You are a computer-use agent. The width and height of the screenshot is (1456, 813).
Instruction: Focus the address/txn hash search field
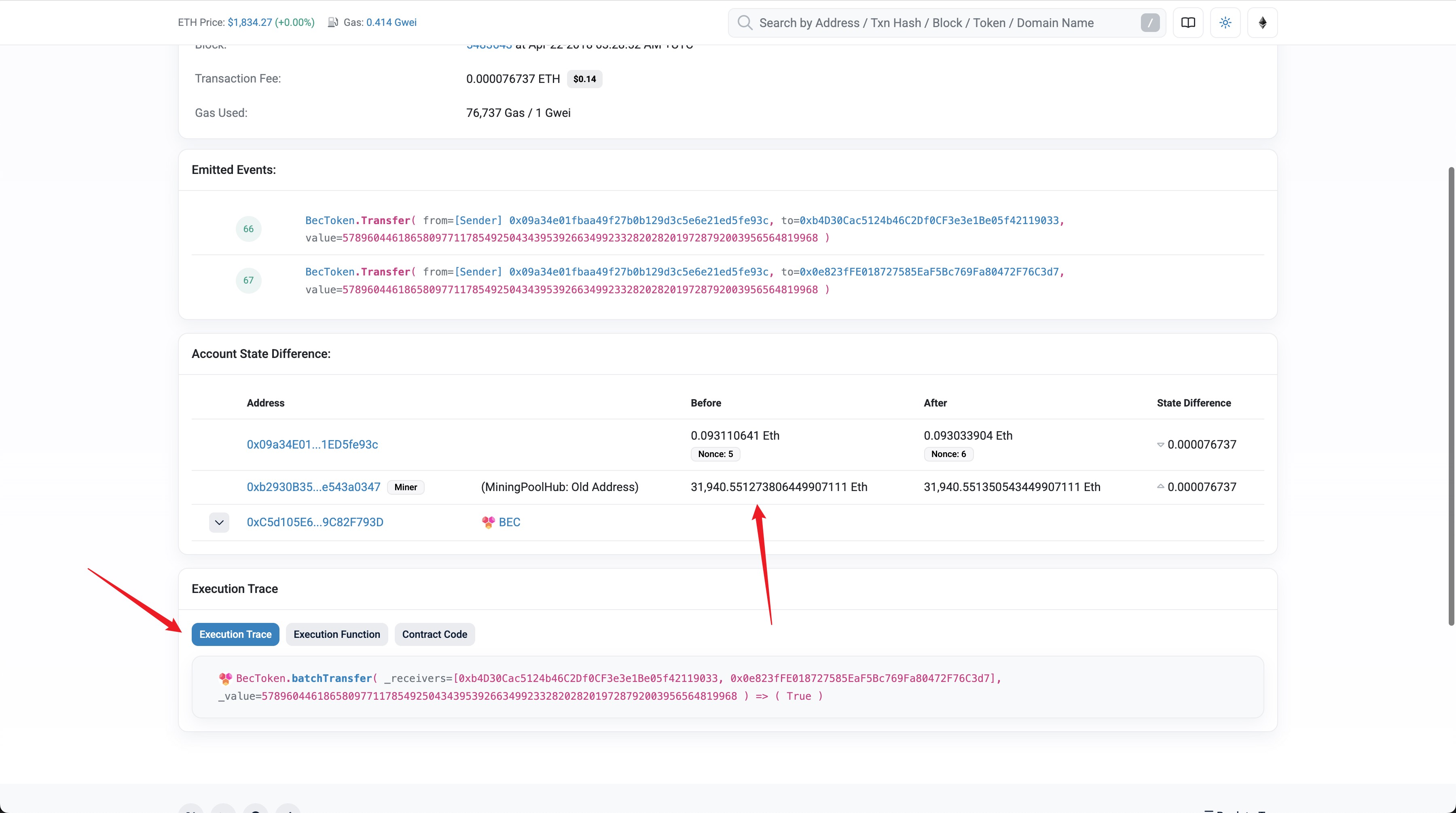(x=947, y=23)
